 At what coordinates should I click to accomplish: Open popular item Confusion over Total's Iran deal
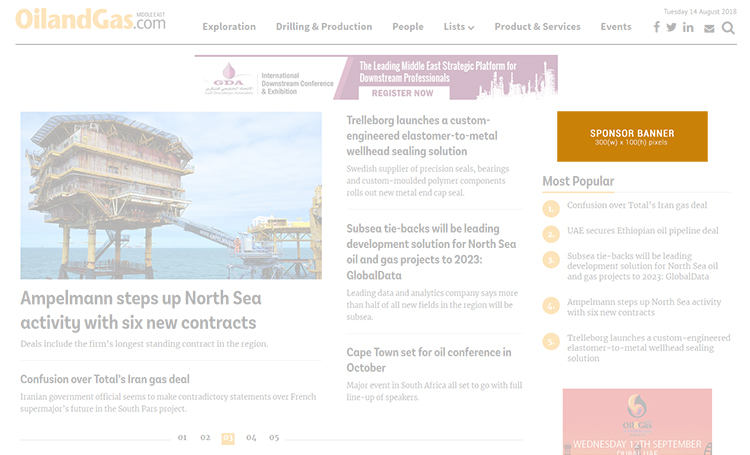click(637, 205)
